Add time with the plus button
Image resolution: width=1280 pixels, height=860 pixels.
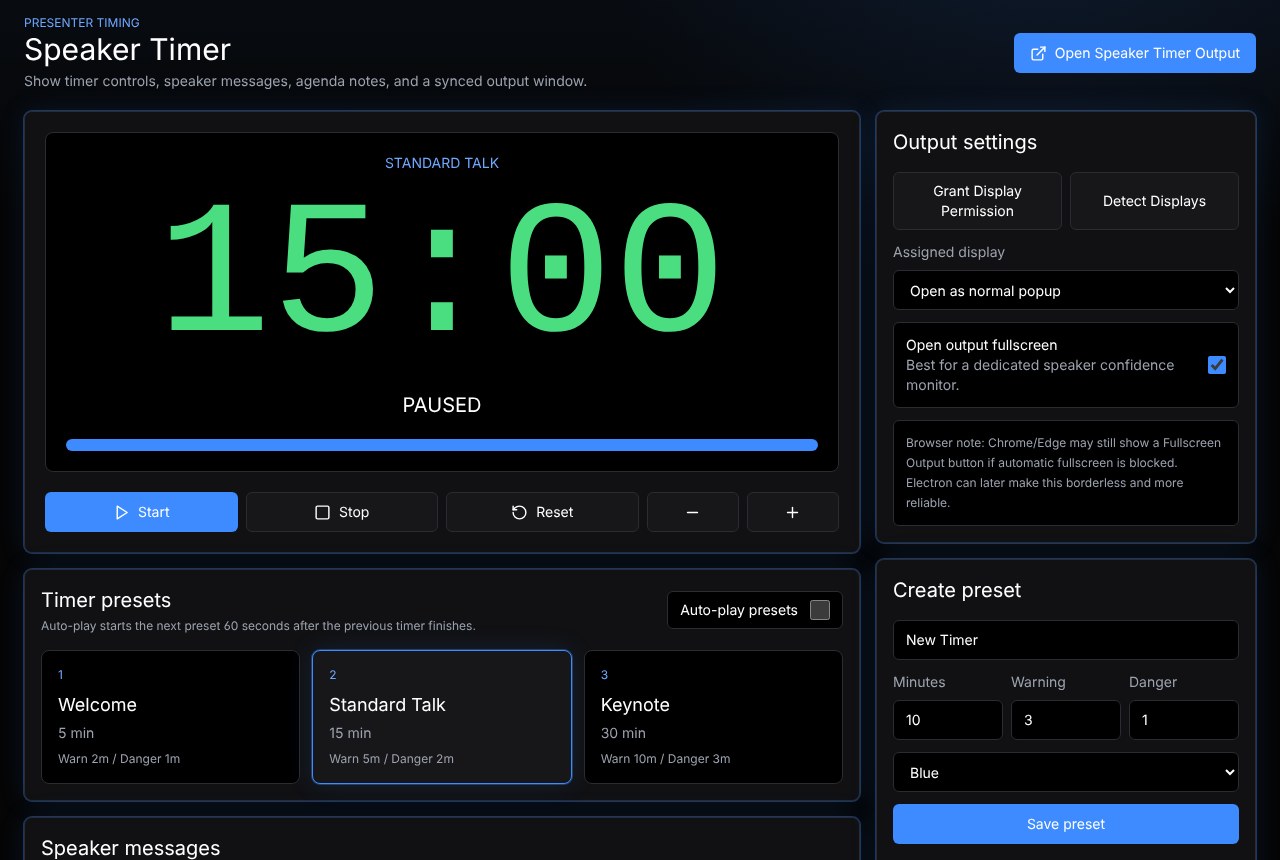click(793, 512)
